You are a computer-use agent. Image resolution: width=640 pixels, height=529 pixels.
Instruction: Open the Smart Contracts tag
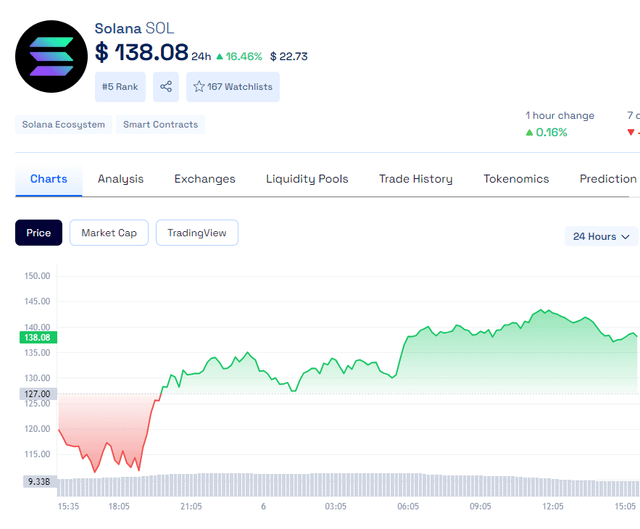[161, 125]
